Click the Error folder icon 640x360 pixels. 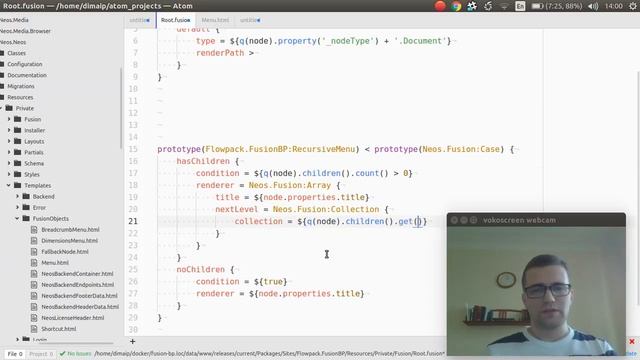point(26,207)
